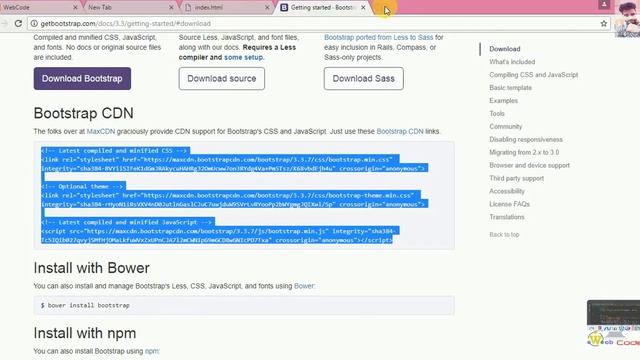The image size is (640, 360).
Task: Reload the page with refresh icon
Action: tap(18, 23)
